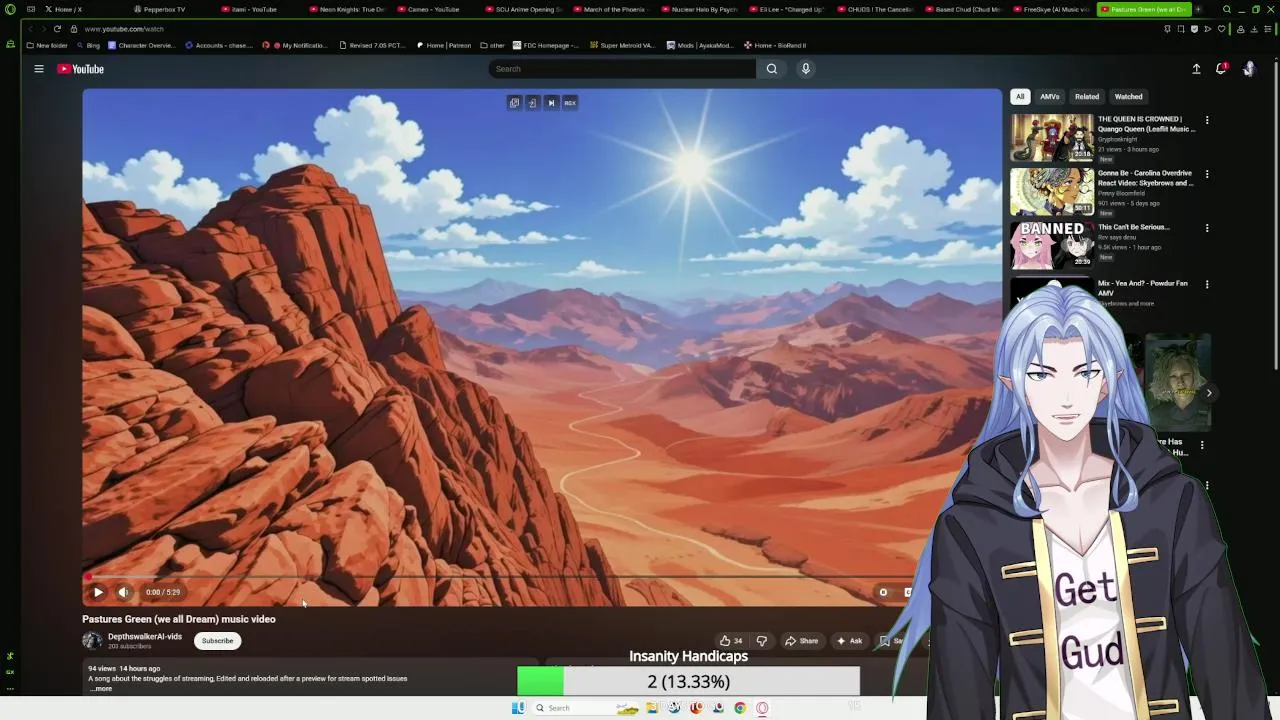Open Opera GX from the taskbar
Screen dimensions: 1280x720
tap(762, 708)
